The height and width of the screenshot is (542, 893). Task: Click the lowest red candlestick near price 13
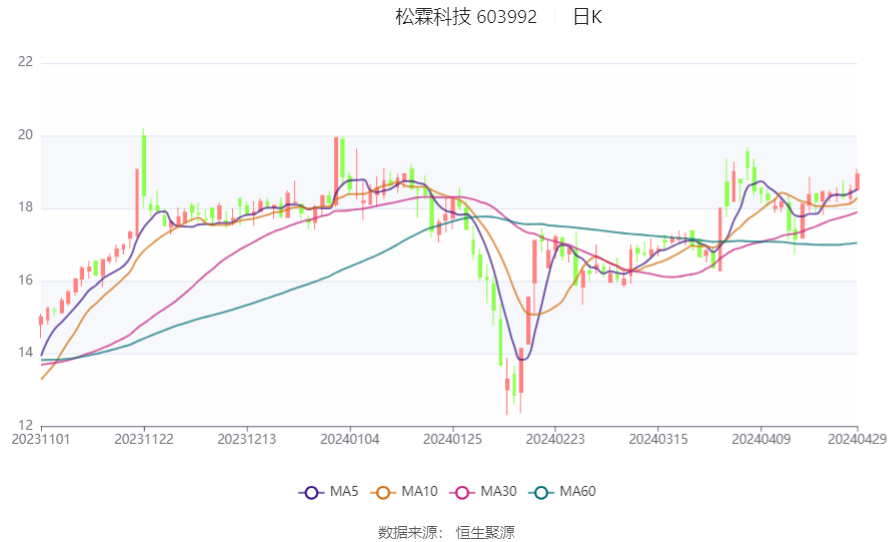tap(507, 385)
